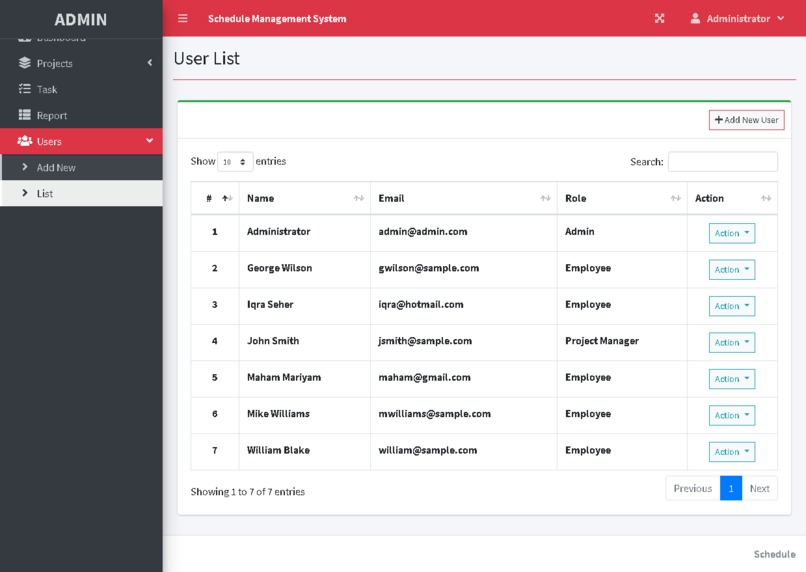Click the Schedule footer text
806x572 pixels.
coord(774,555)
